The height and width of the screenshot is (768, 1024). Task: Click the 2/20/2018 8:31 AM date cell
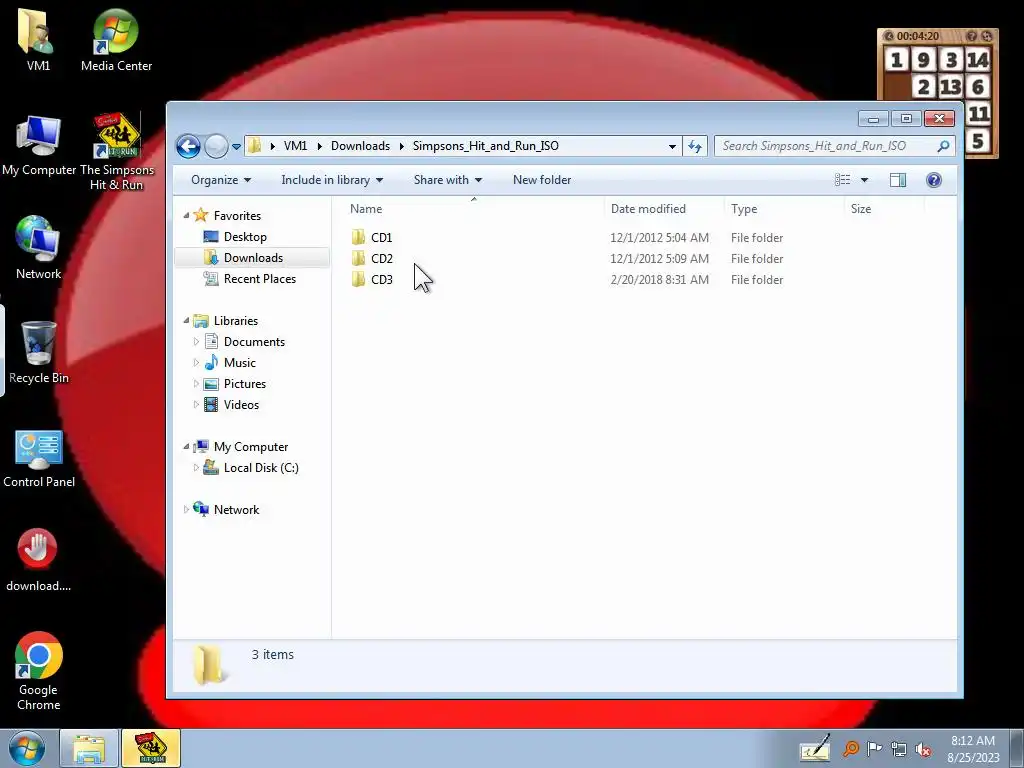pyautogui.click(x=660, y=280)
